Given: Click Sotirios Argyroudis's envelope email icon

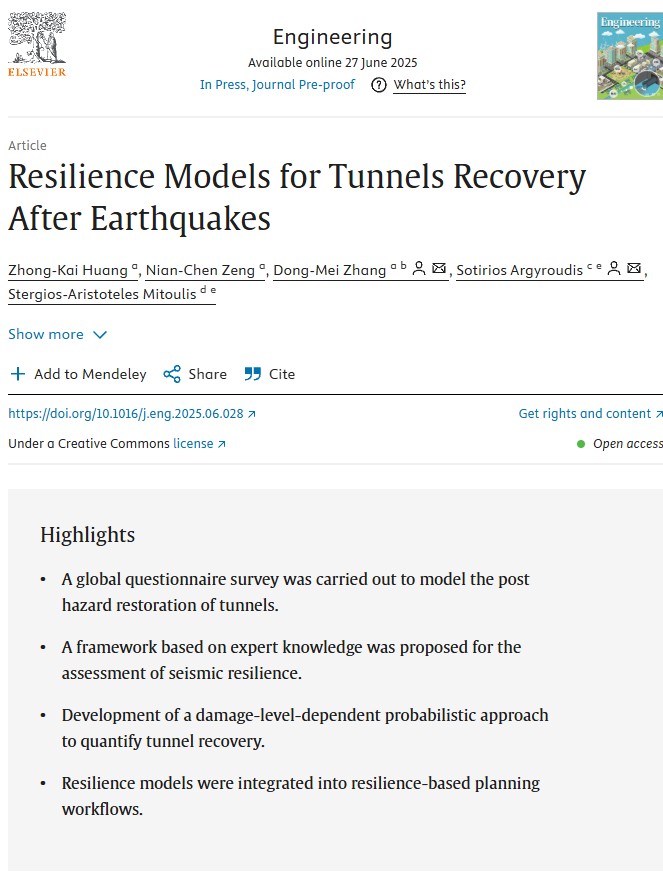Looking at the screenshot, I should (x=634, y=269).
